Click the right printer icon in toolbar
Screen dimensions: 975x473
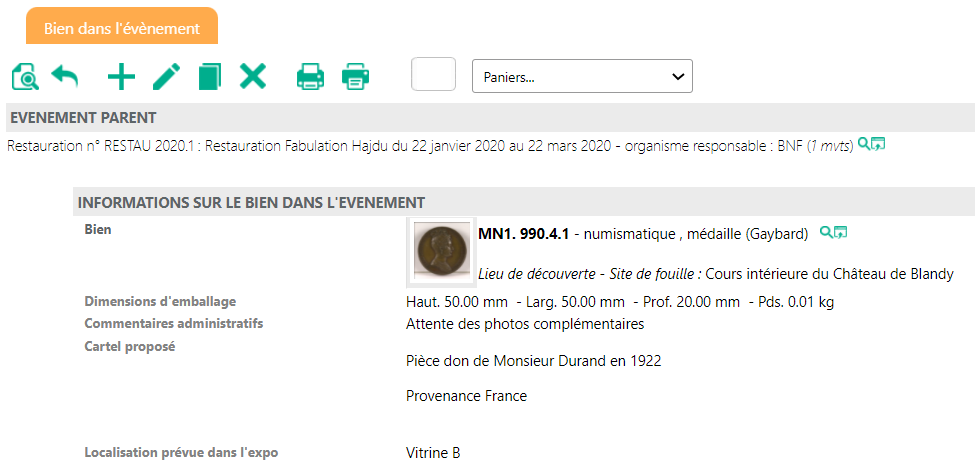(356, 77)
